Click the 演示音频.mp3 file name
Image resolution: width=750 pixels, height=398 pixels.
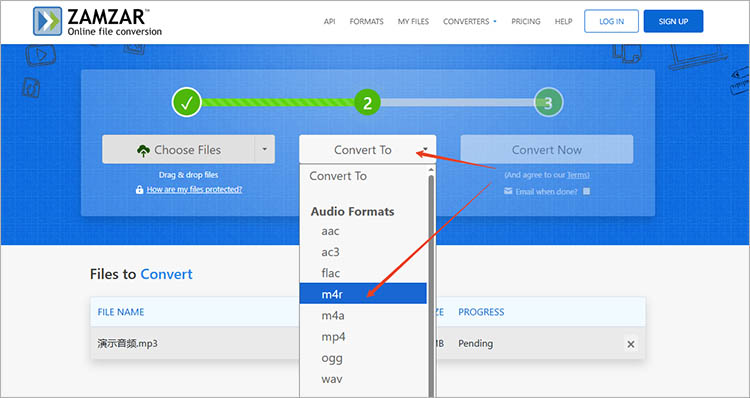tap(128, 343)
